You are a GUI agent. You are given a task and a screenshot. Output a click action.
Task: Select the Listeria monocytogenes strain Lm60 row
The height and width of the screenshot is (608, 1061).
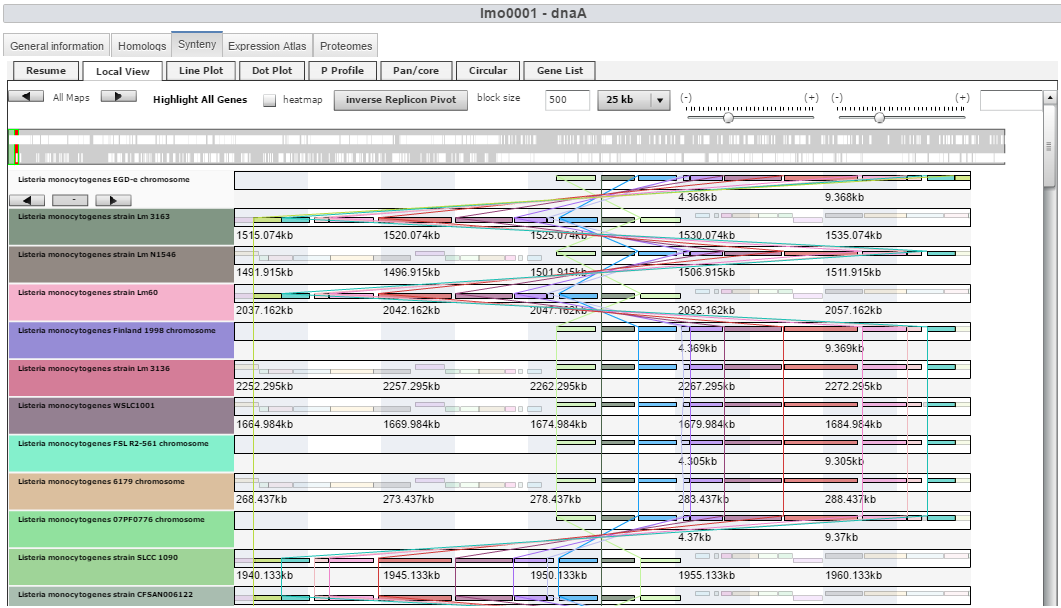point(121,302)
